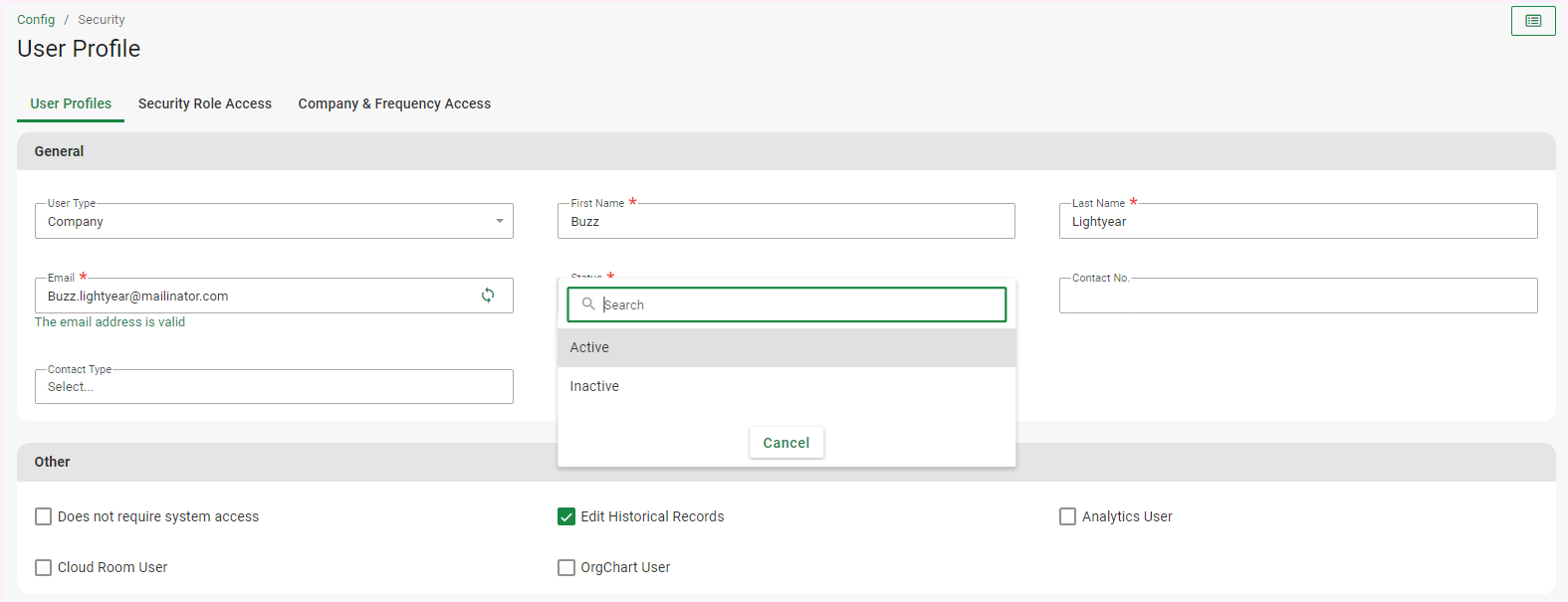
Task: Enable the Cloud Room User checkbox
Action: click(44, 567)
